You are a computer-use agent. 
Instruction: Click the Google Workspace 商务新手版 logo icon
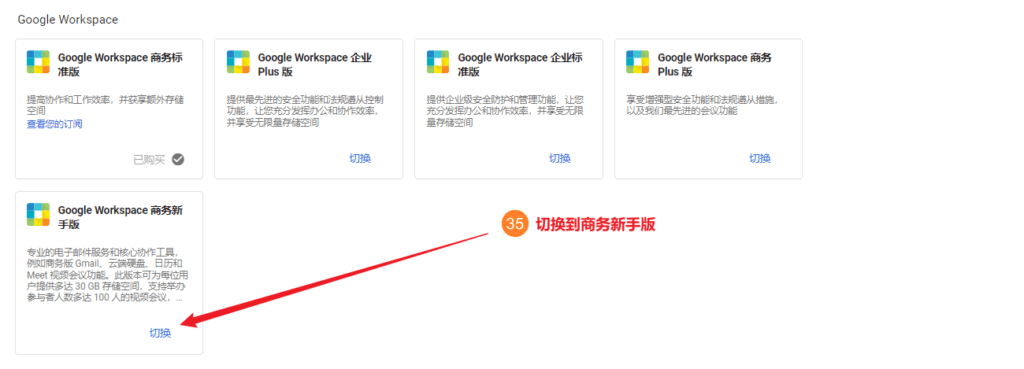click(39, 214)
